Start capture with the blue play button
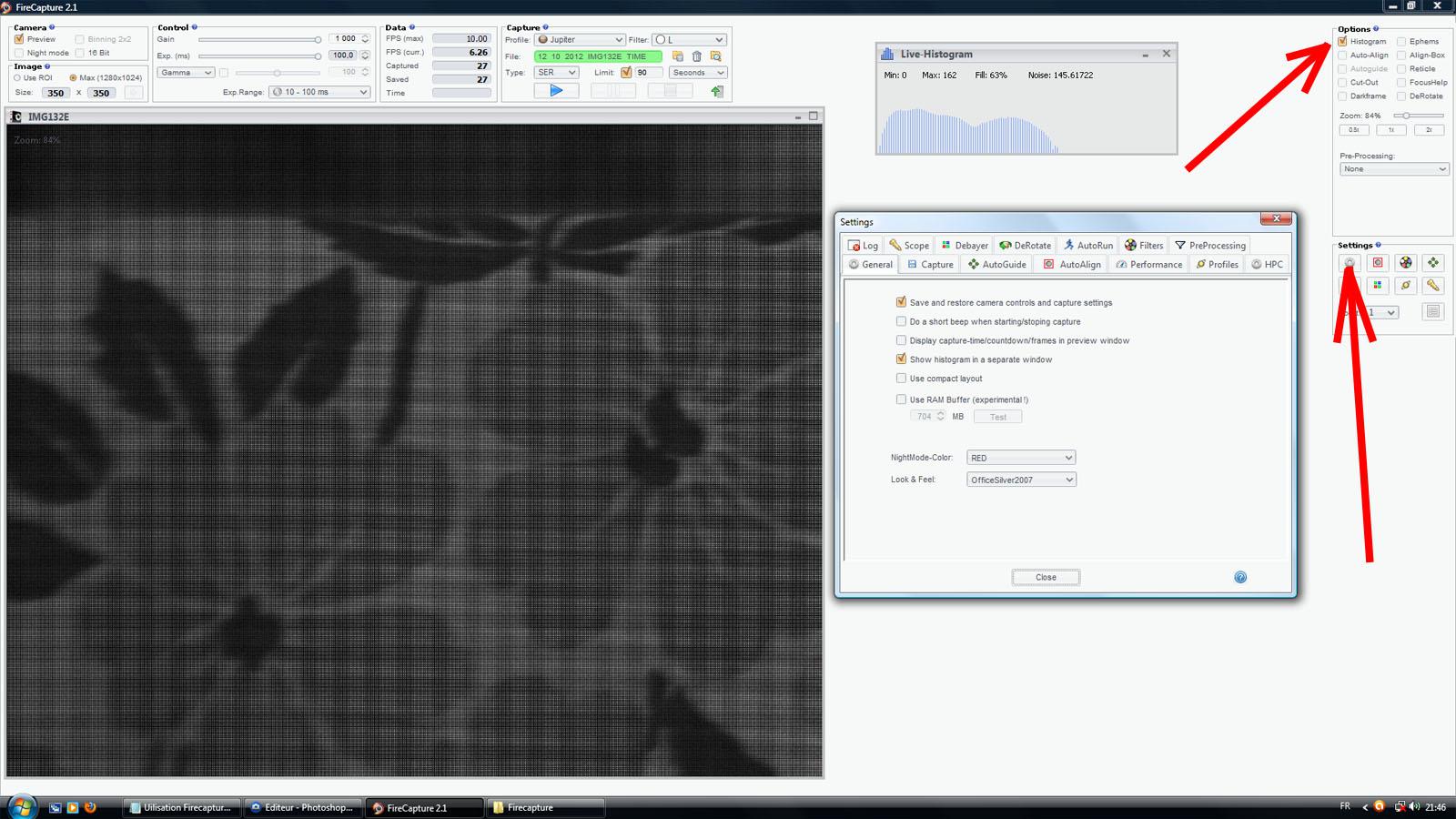The width and height of the screenshot is (1456, 819). click(556, 91)
